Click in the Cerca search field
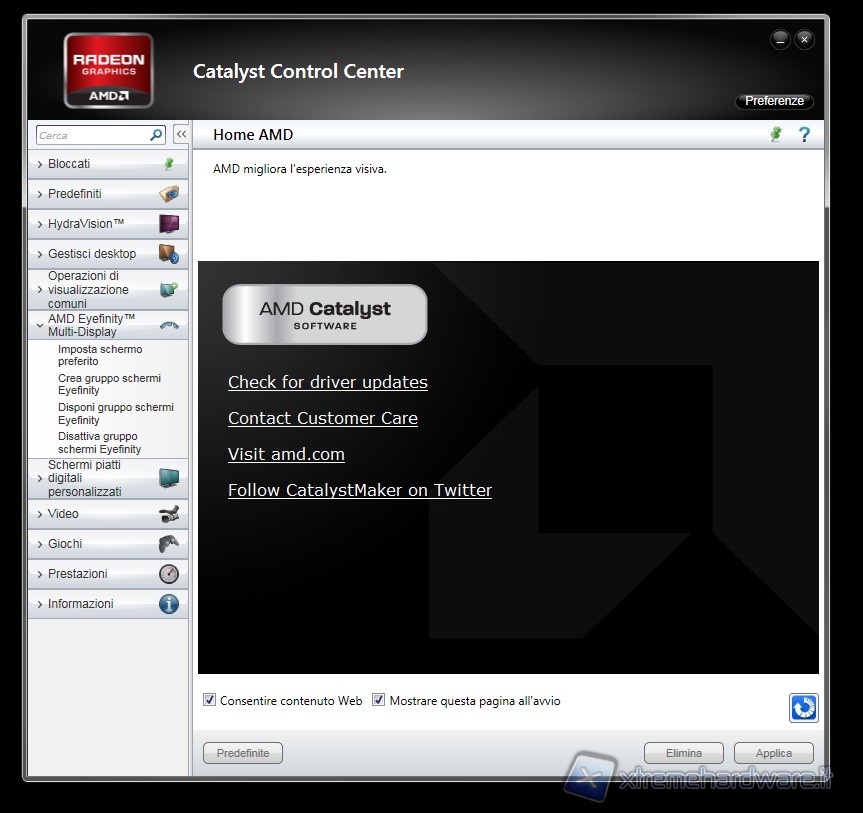The height and width of the screenshot is (813, 863). point(92,135)
